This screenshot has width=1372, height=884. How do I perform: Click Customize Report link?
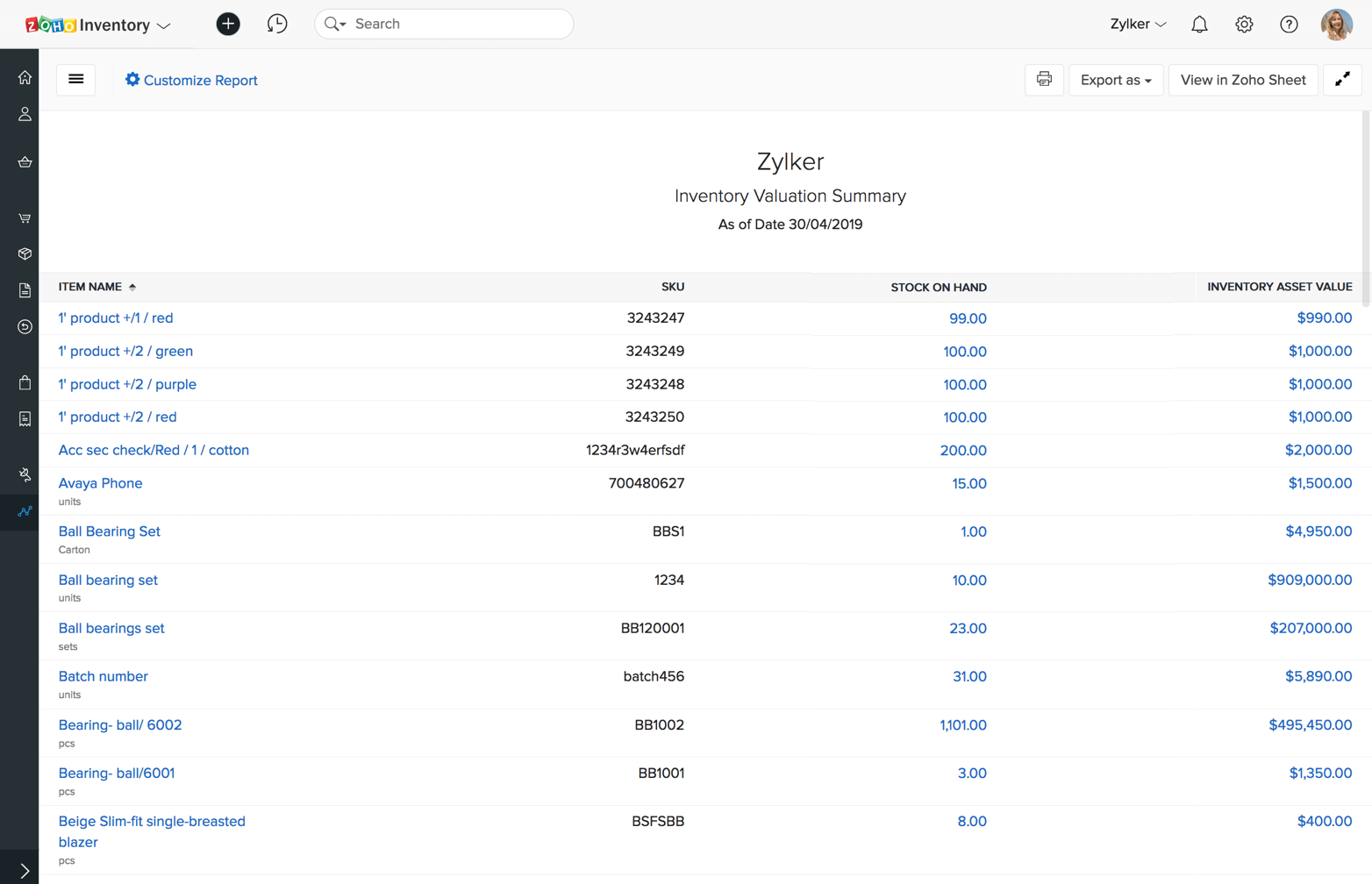(x=200, y=80)
